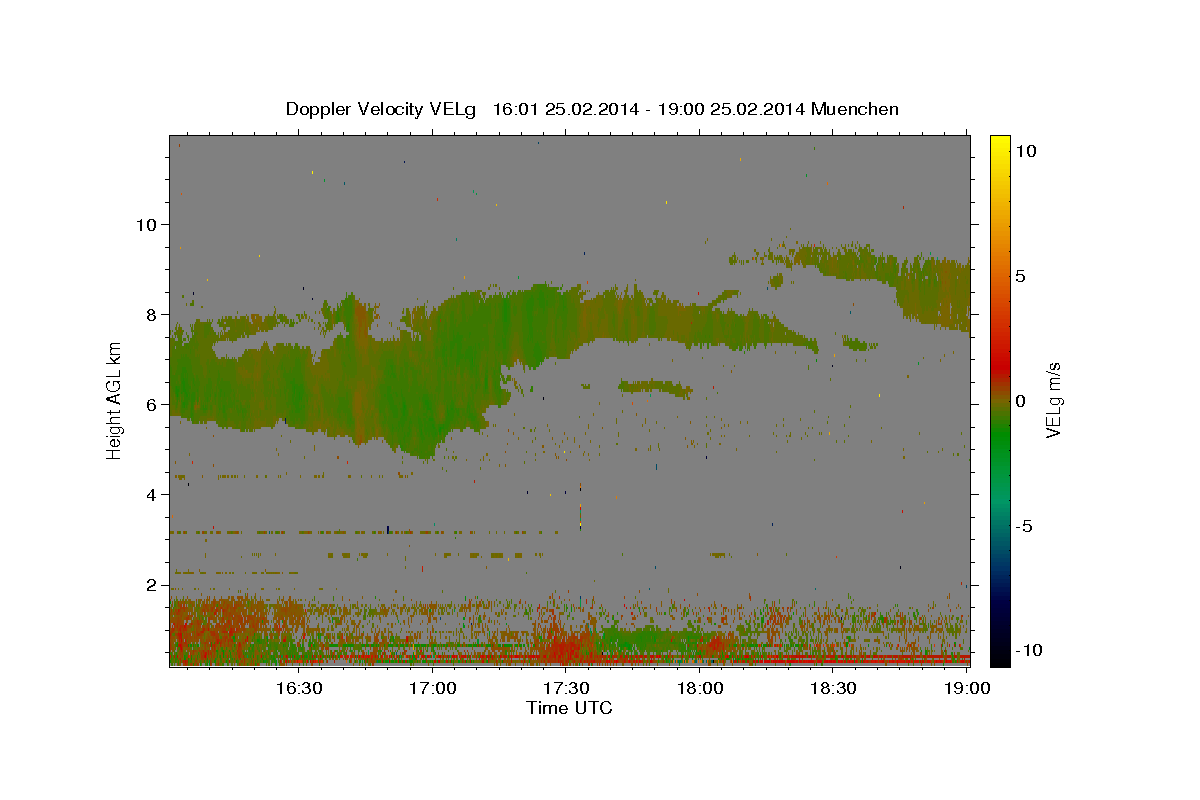Click the '19:00' time tick label
1200x800 pixels.
(x=967, y=688)
